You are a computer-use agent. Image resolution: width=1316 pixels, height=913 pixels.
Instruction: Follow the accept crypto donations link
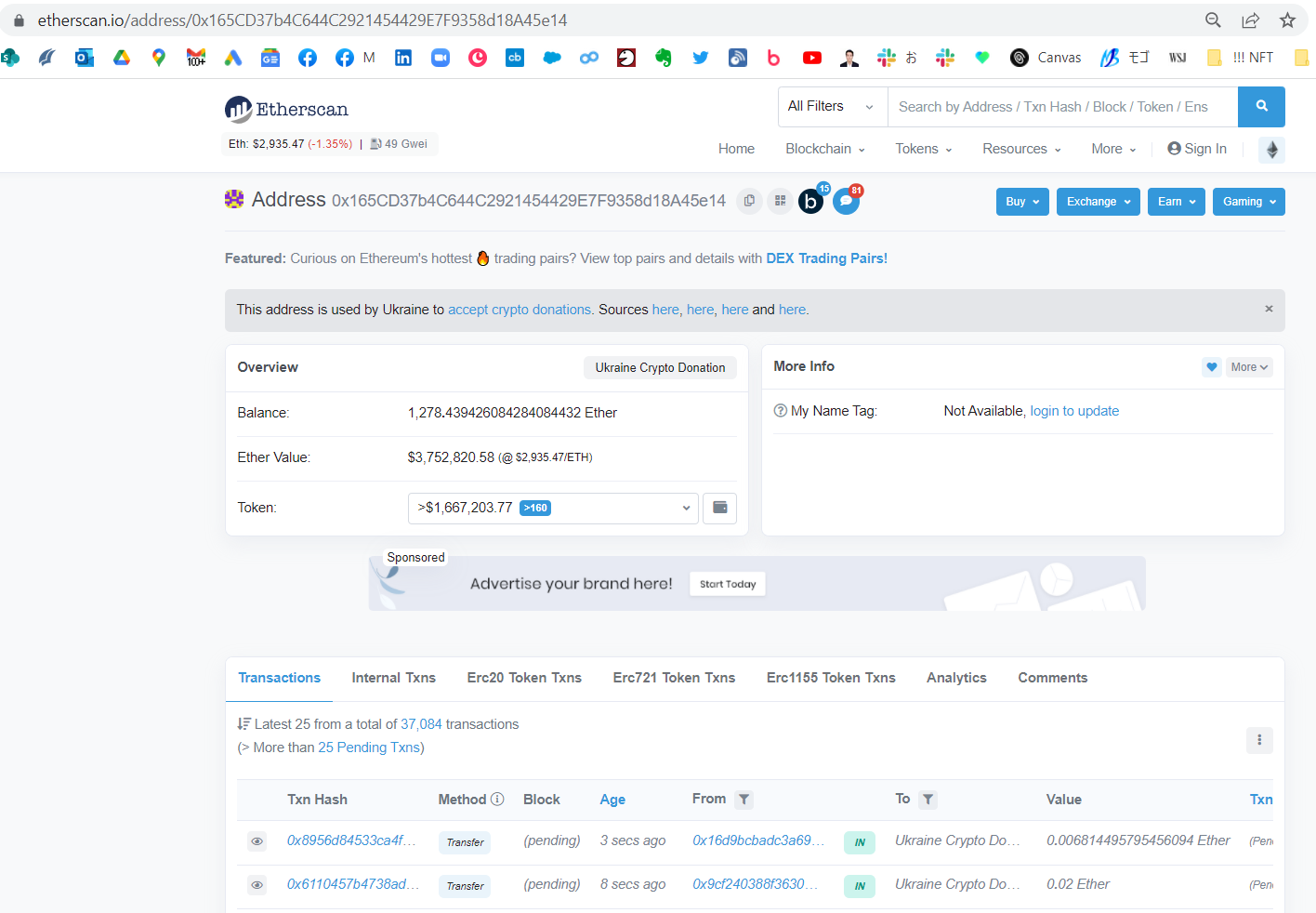520,310
